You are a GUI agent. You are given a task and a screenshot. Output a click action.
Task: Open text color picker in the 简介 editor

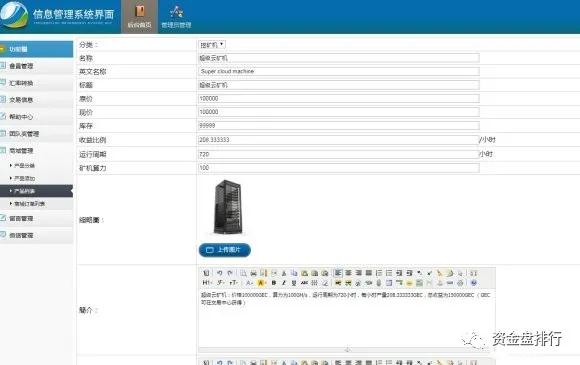click(x=249, y=283)
